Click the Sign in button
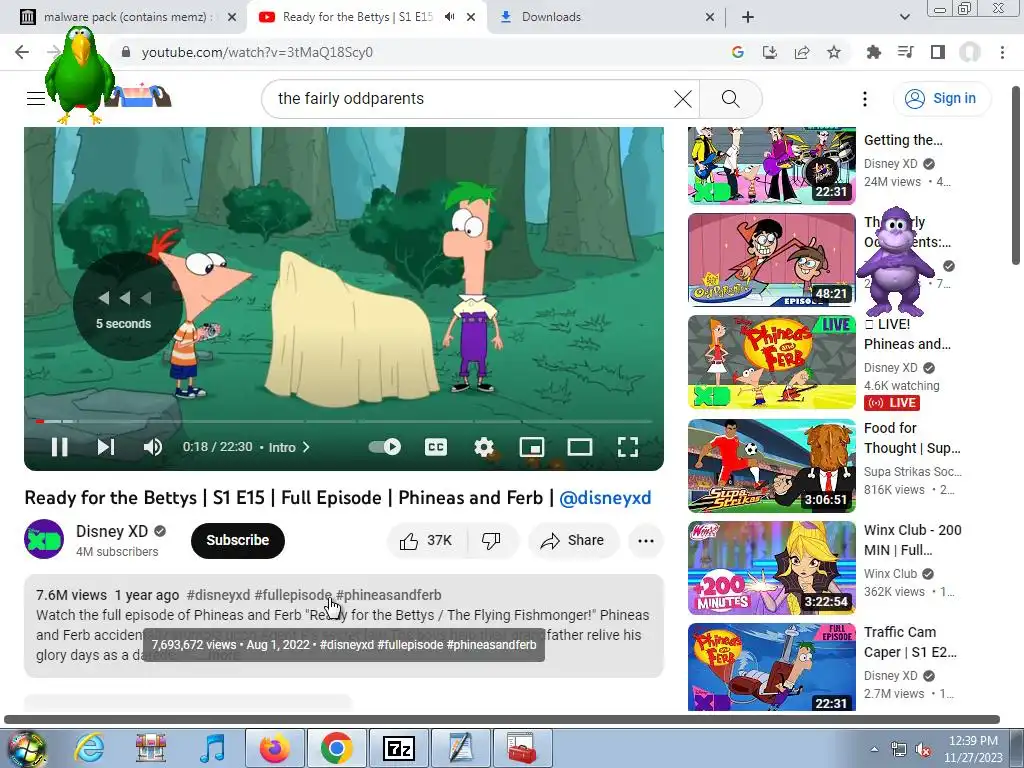 tap(941, 99)
